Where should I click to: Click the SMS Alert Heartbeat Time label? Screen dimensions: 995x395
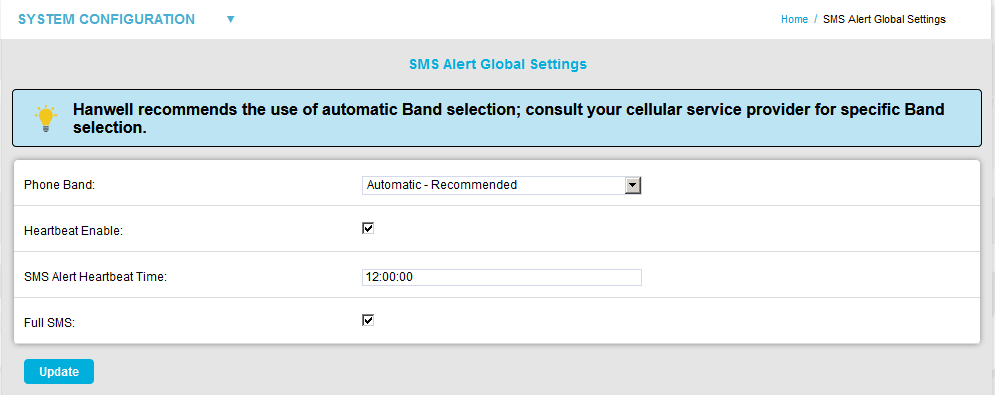(95, 277)
